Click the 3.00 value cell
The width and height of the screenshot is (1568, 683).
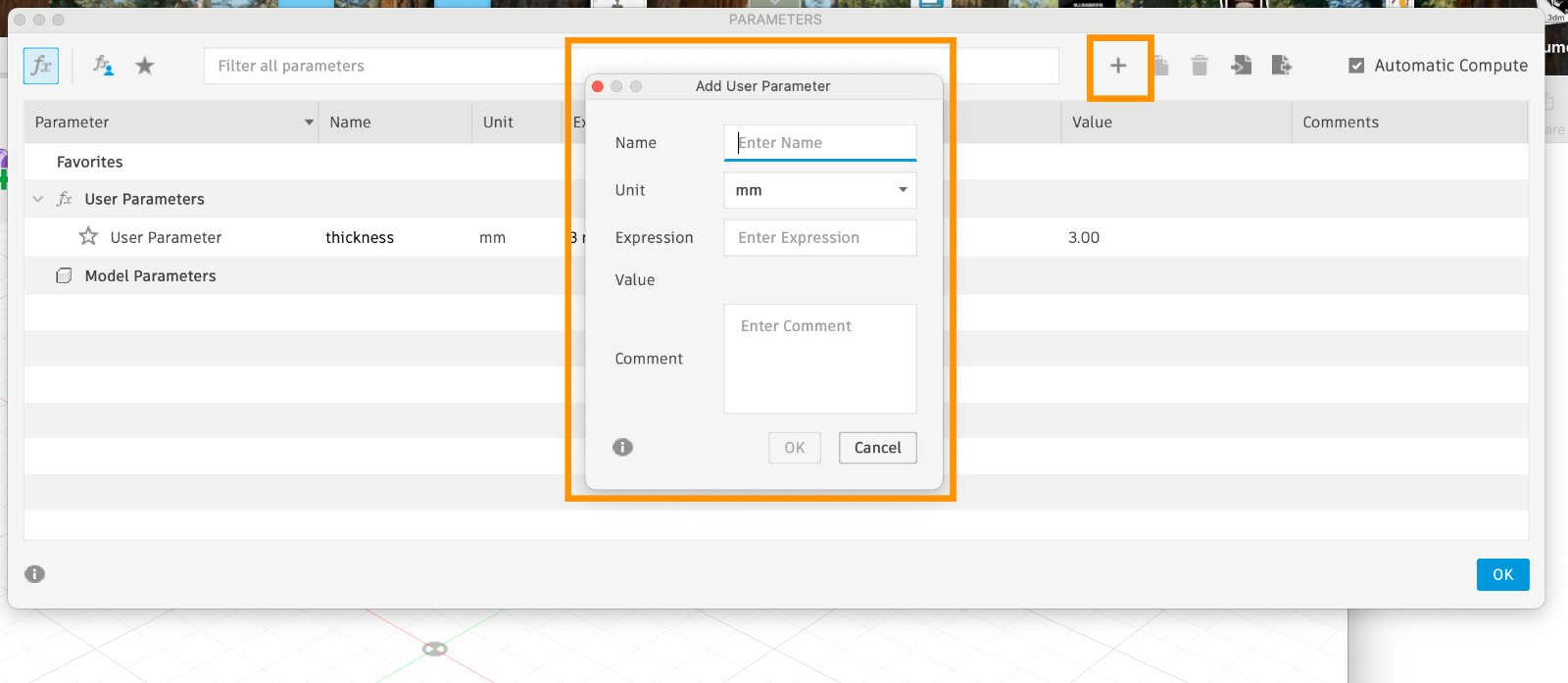(1084, 237)
